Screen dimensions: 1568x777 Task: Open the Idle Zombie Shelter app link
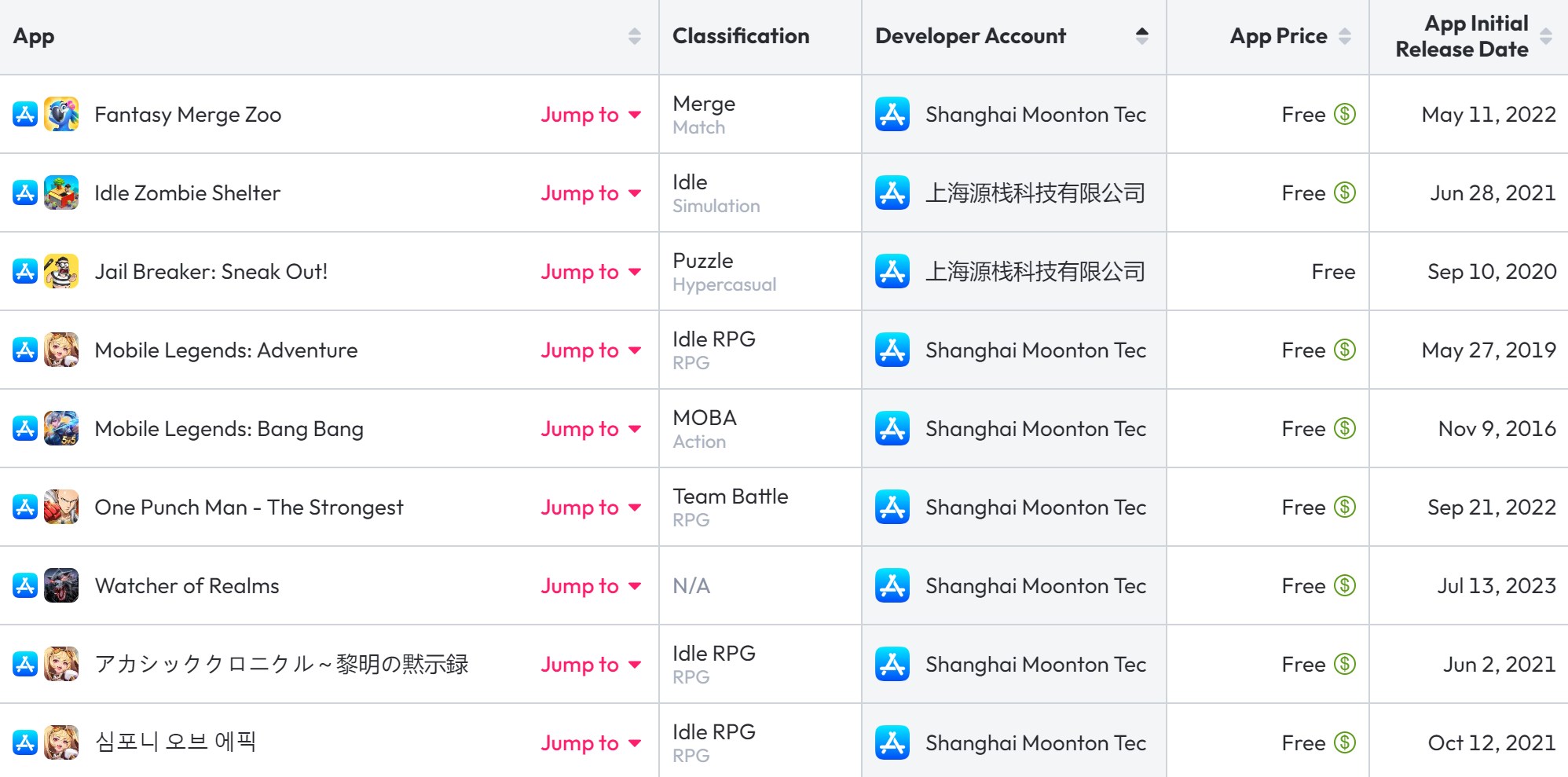pos(187,193)
